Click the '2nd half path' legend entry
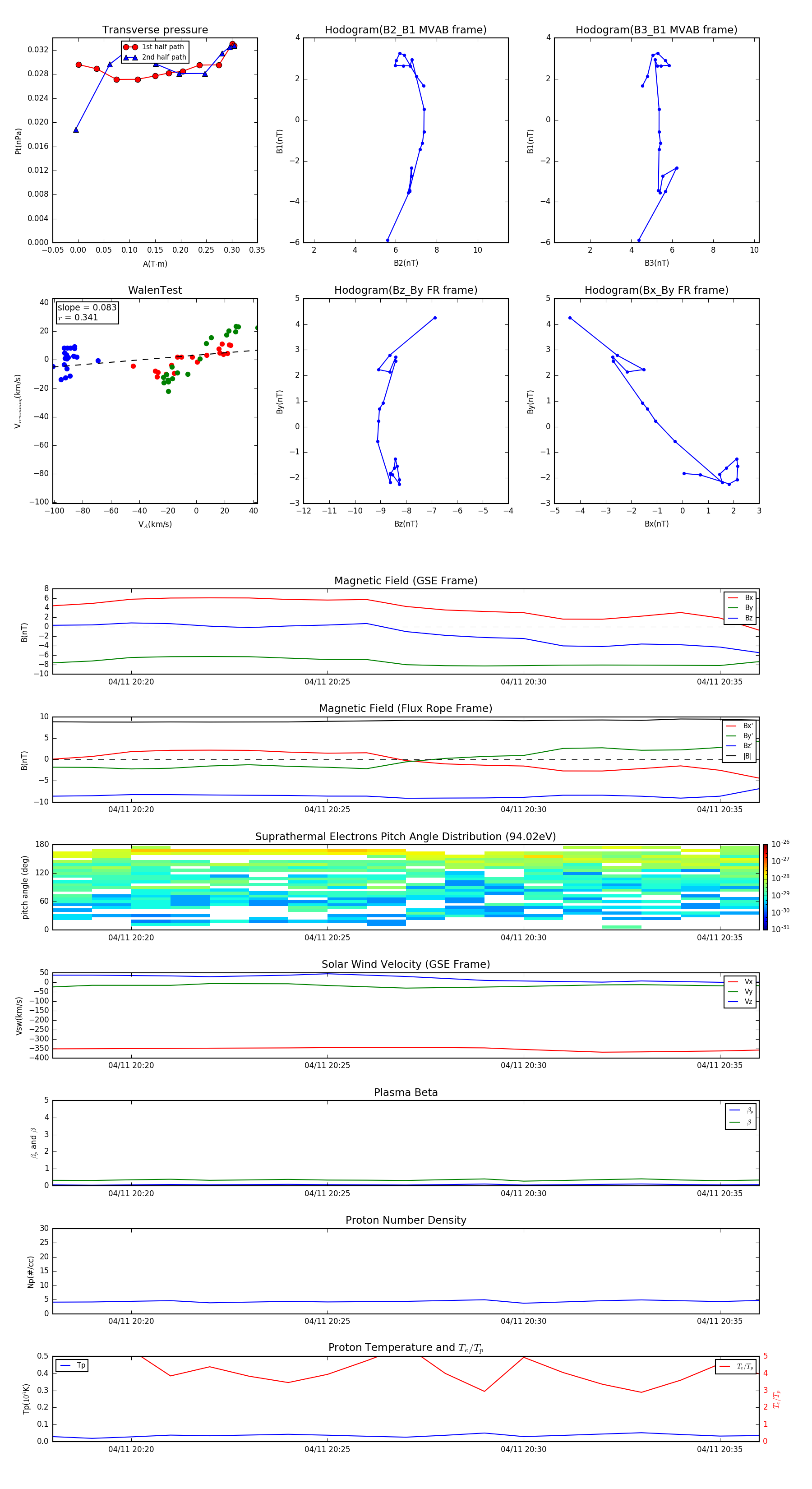The width and height of the screenshot is (812, 1489). click(x=155, y=57)
